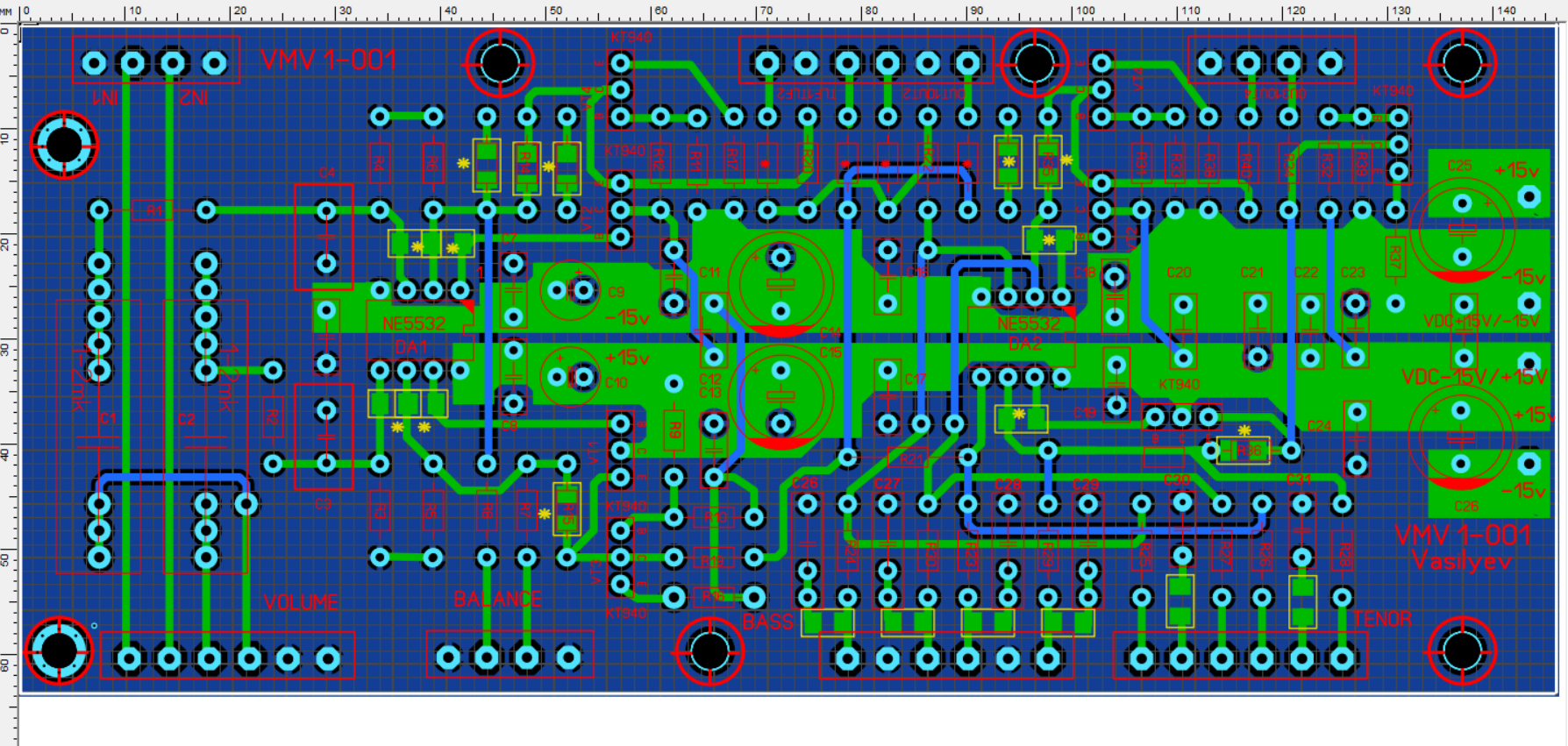The height and width of the screenshot is (746, 1568).
Task: Click the C11 capacitor label
Action: pos(709,273)
